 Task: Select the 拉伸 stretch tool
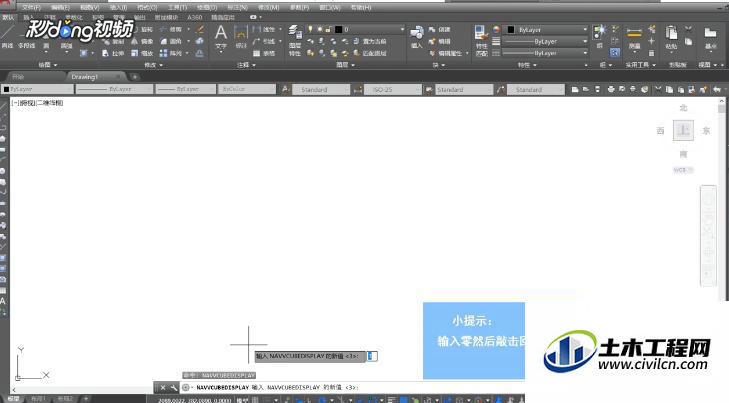[113, 53]
